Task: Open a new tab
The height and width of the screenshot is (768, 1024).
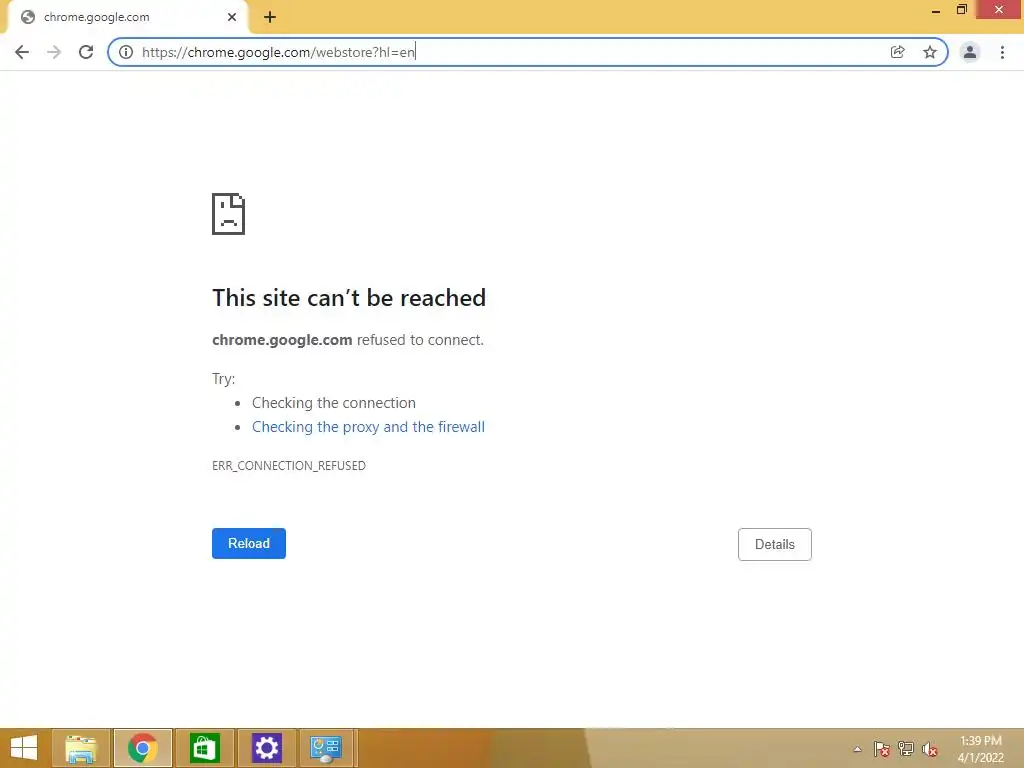Action: [x=270, y=18]
